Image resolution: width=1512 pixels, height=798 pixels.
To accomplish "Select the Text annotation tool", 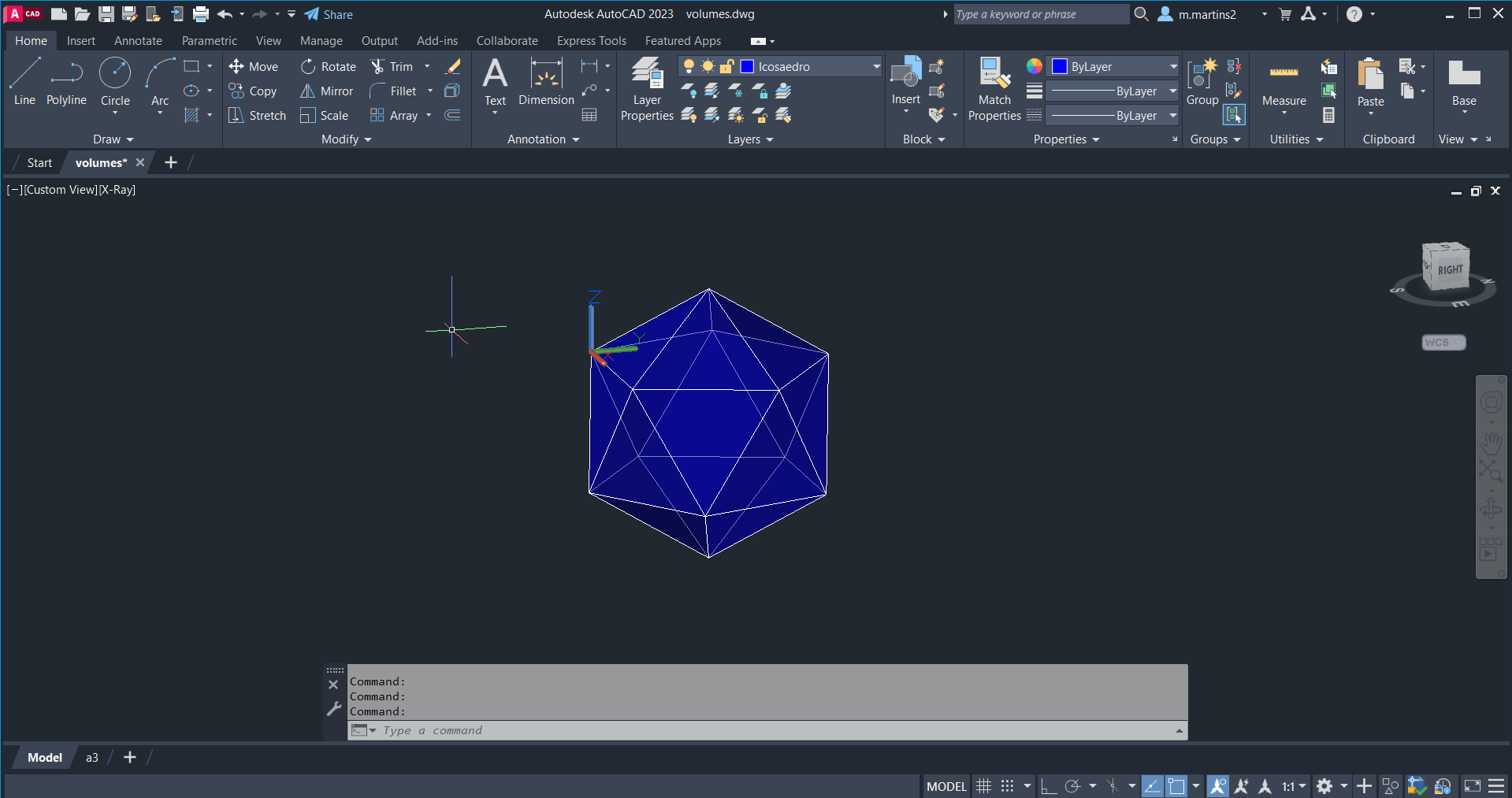I will pyautogui.click(x=495, y=81).
